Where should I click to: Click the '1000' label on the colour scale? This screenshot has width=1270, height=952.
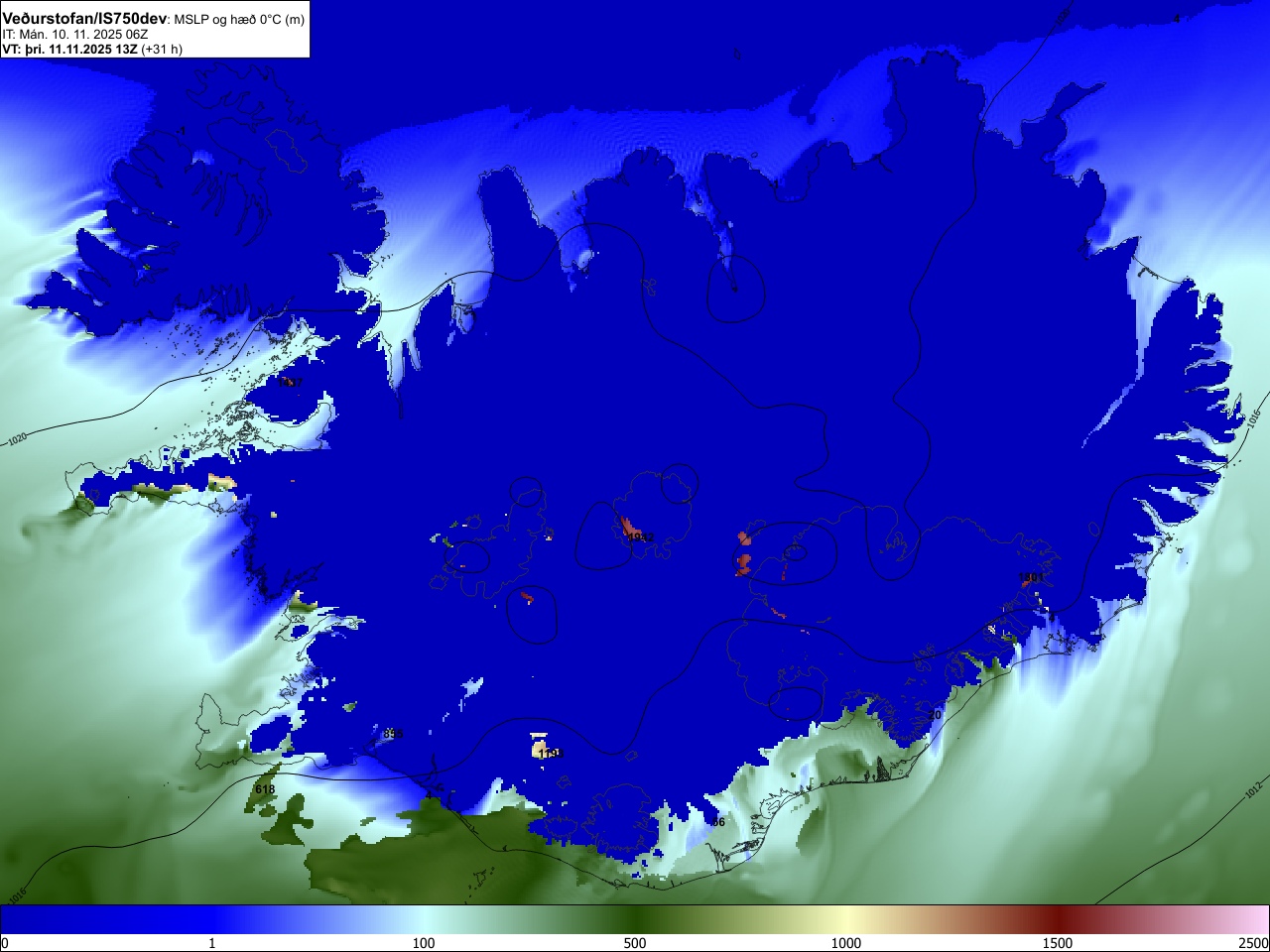pos(846,943)
